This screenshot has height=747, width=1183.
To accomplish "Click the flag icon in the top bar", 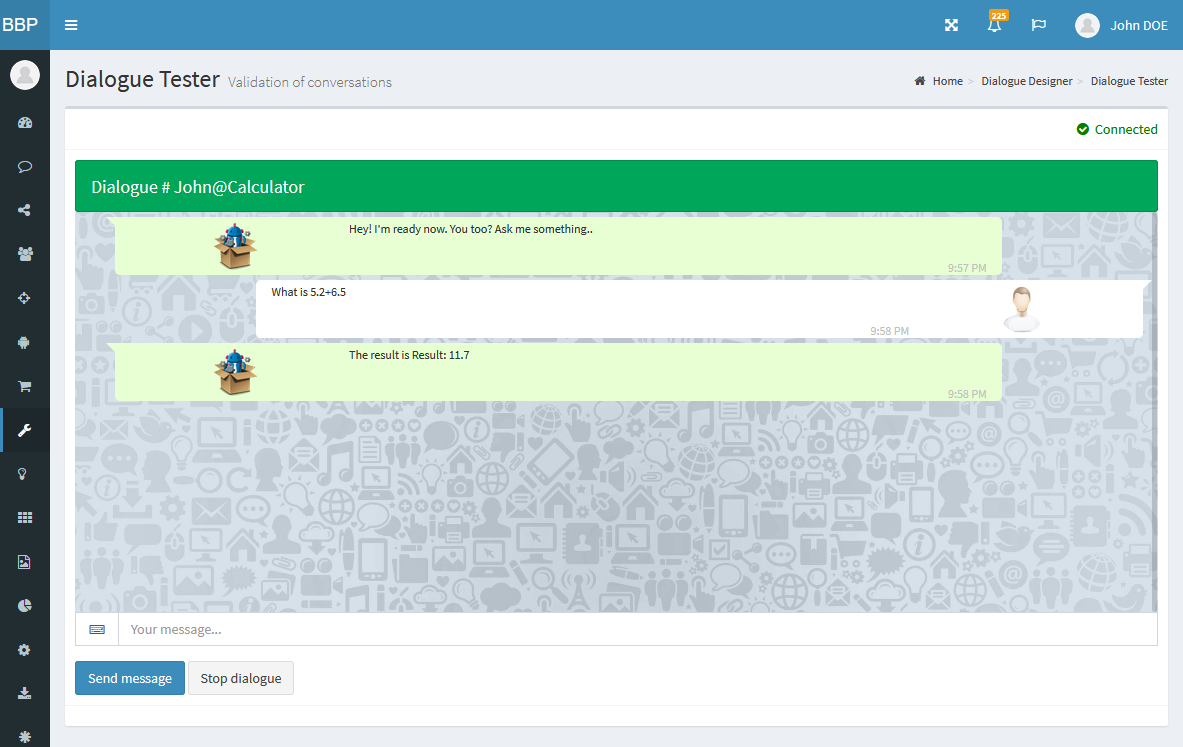I will (x=1038, y=25).
